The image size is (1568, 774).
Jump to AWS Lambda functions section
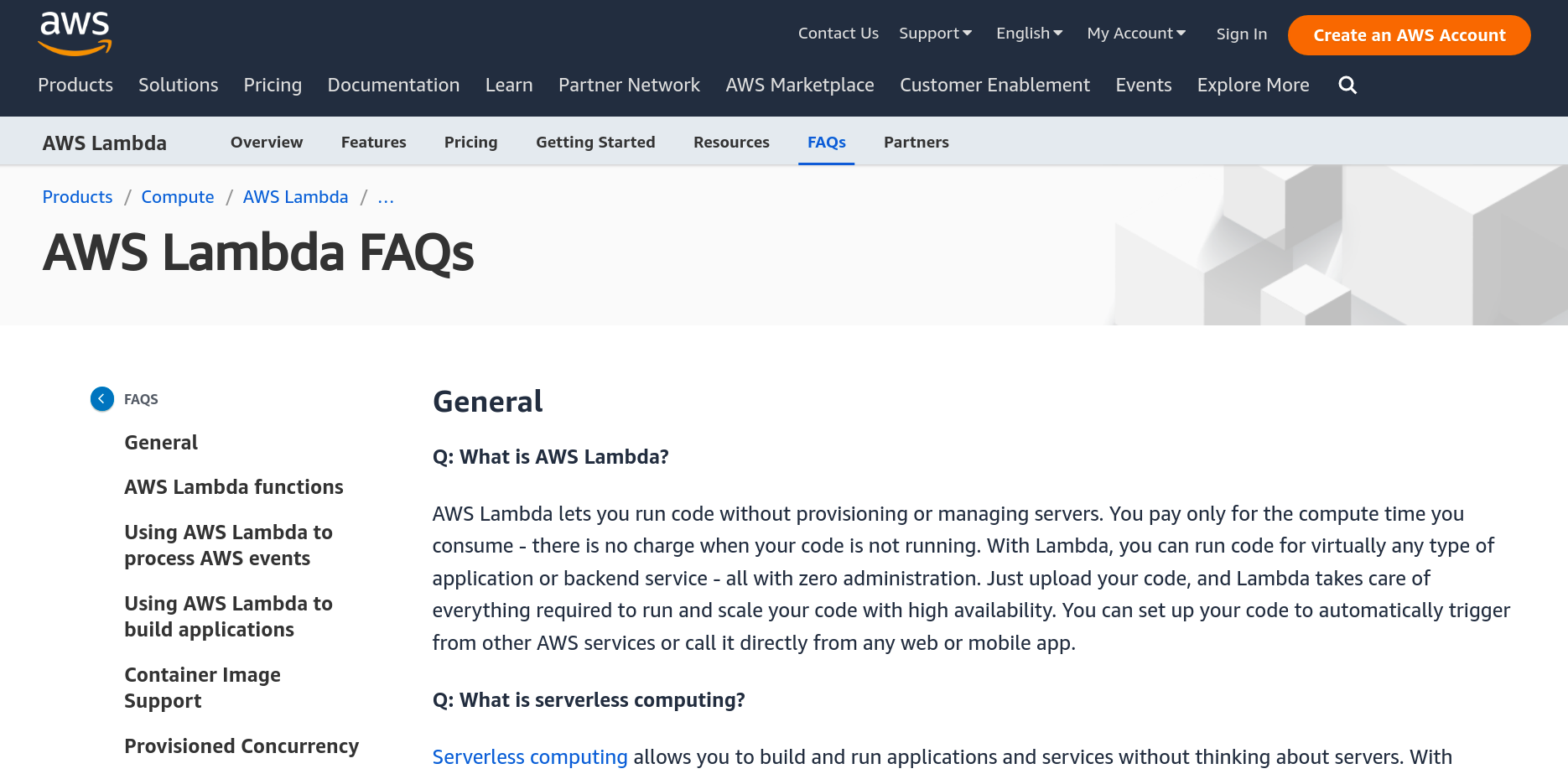pos(234,487)
